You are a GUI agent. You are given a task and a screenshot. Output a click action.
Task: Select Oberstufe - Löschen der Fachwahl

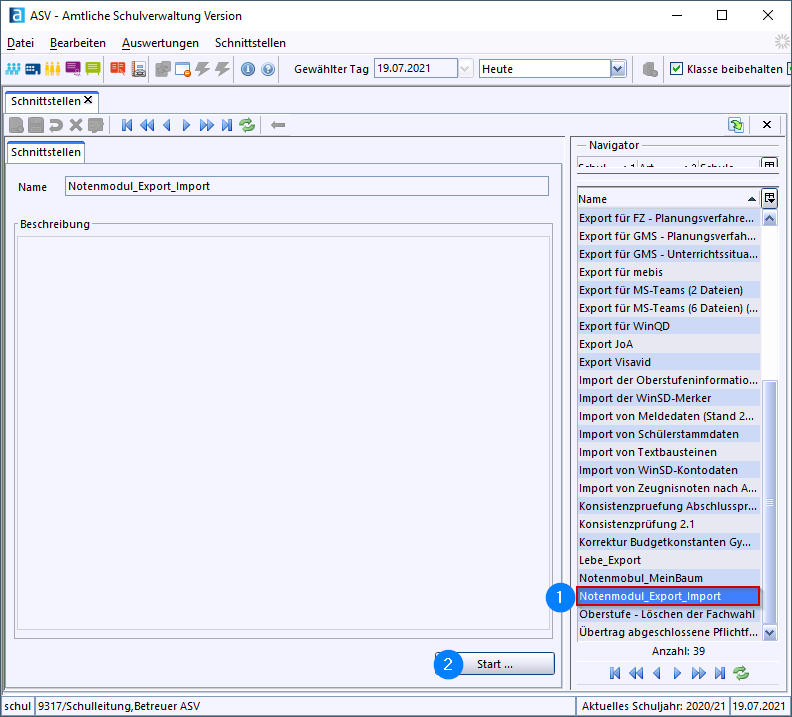coord(668,614)
